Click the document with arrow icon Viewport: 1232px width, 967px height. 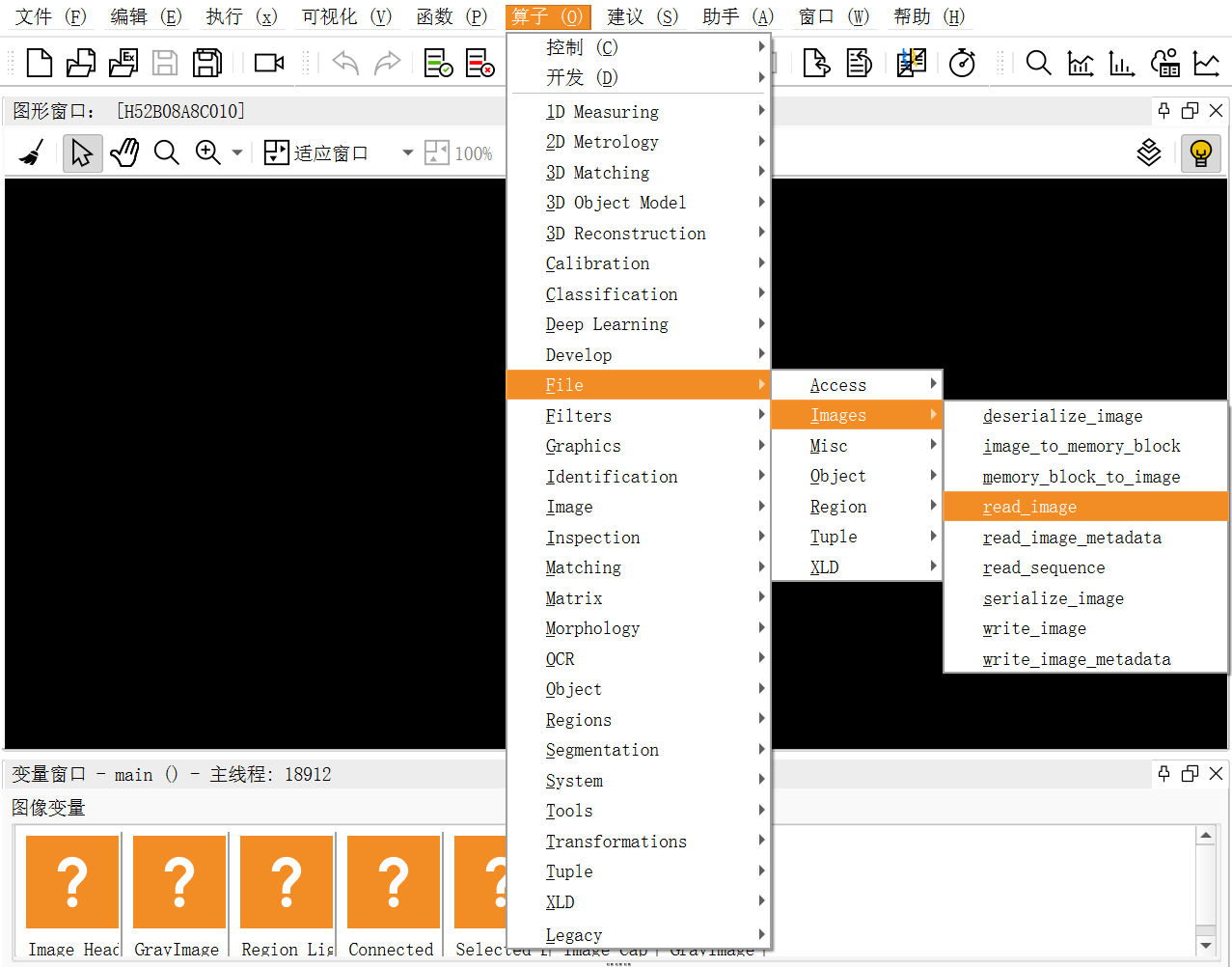click(817, 63)
